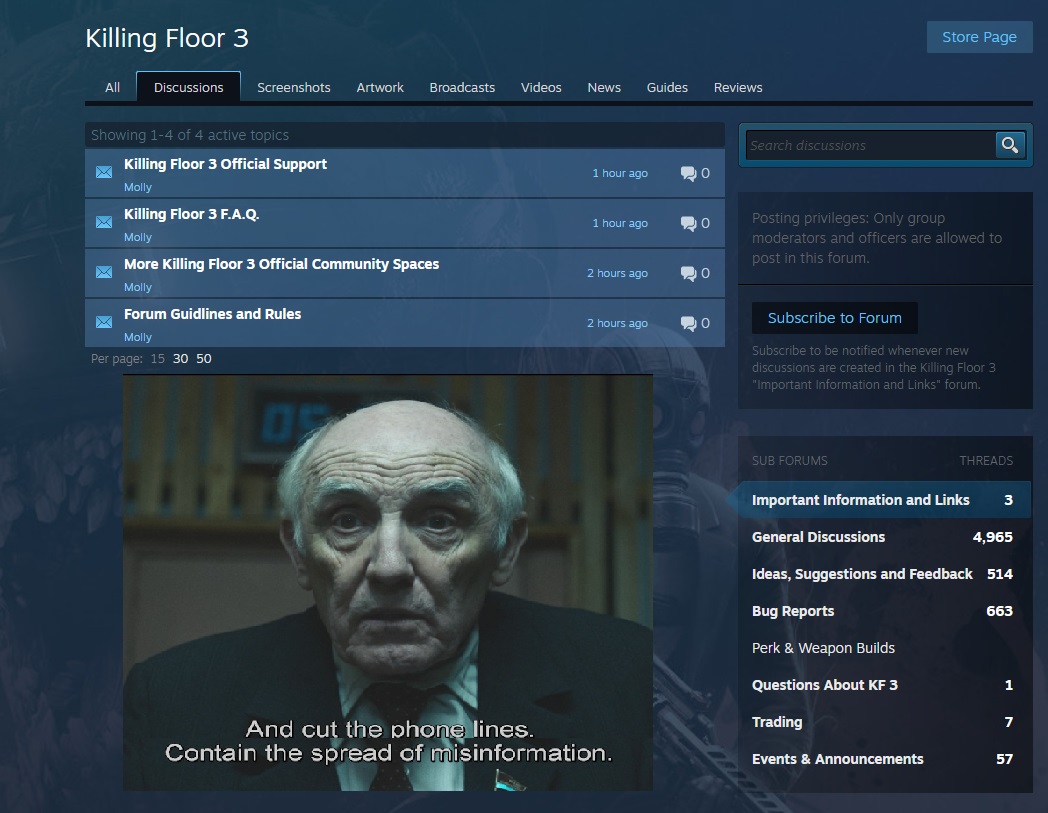
Task: Go to the Broadcasts tab
Action: coord(462,88)
